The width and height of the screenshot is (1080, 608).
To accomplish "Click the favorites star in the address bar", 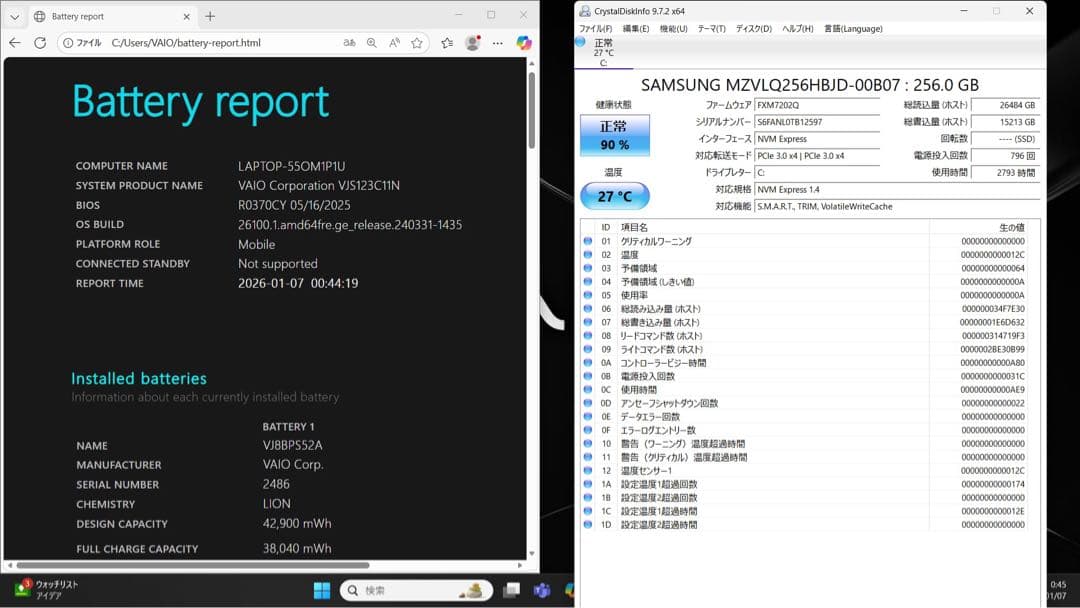I will point(417,43).
